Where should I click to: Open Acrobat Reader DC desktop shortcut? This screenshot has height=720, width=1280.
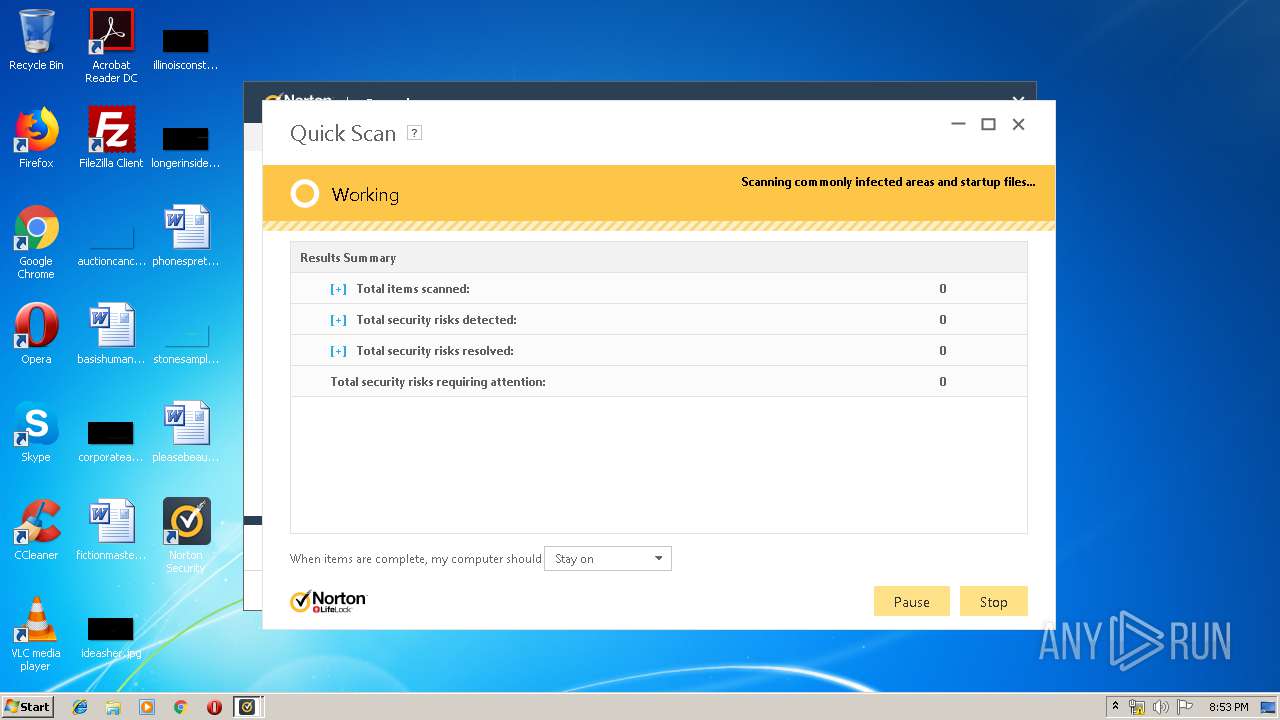(111, 45)
